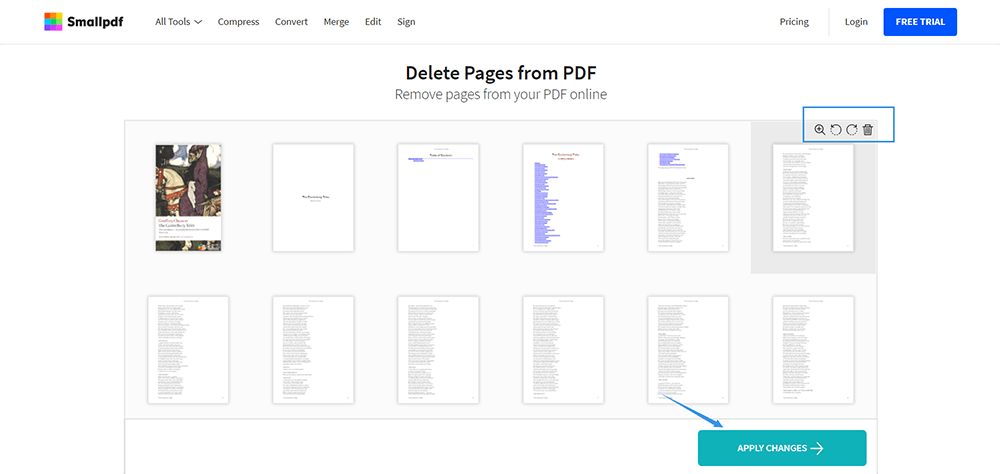This screenshot has width=1000, height=474.
Task: Click the Login link
Action: tap(856, 22)
